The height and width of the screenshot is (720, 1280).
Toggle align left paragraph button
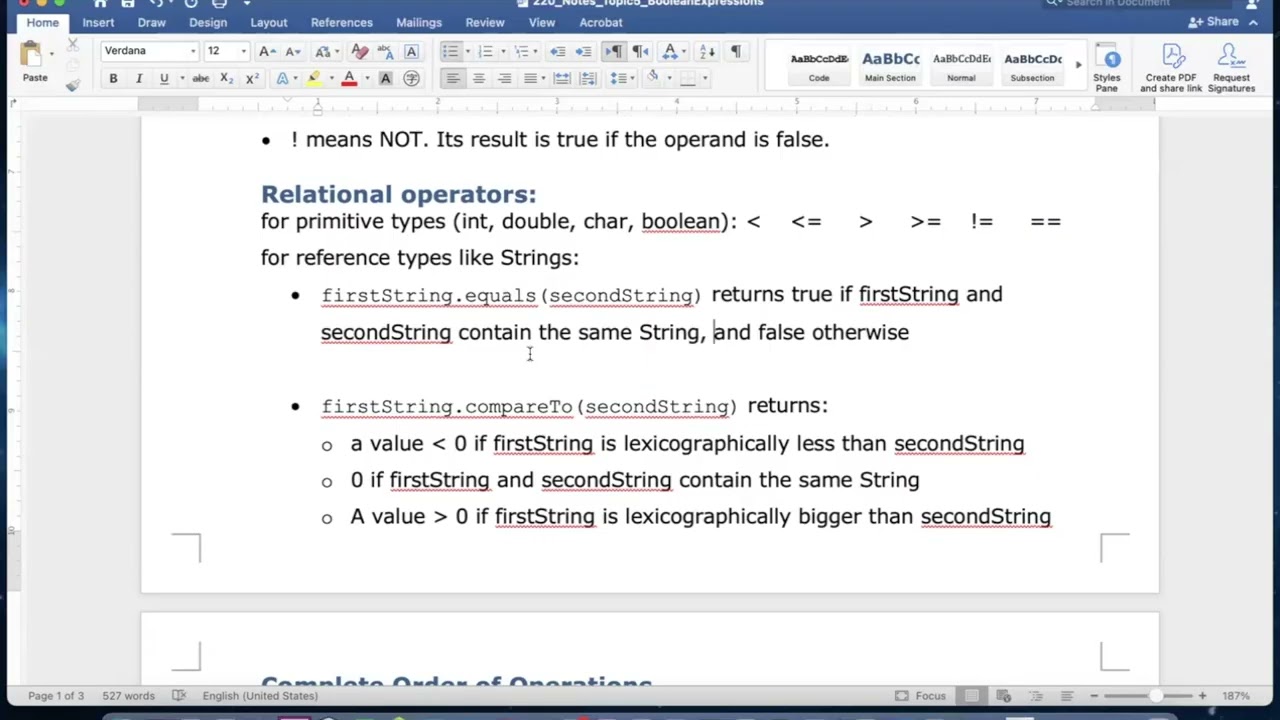tap(452, 78)
